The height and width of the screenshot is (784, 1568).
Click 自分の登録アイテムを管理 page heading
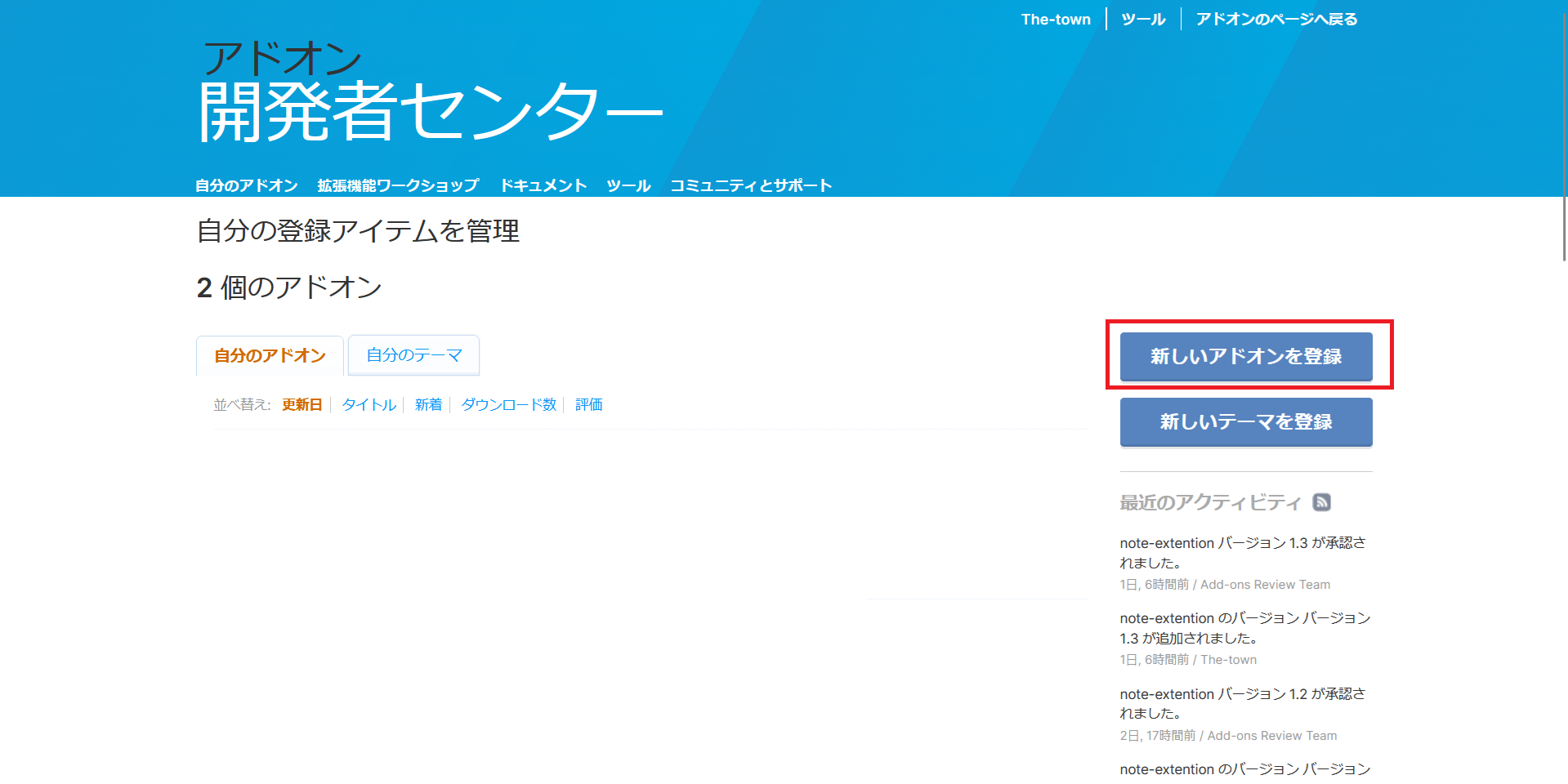[x=358, y=231]
